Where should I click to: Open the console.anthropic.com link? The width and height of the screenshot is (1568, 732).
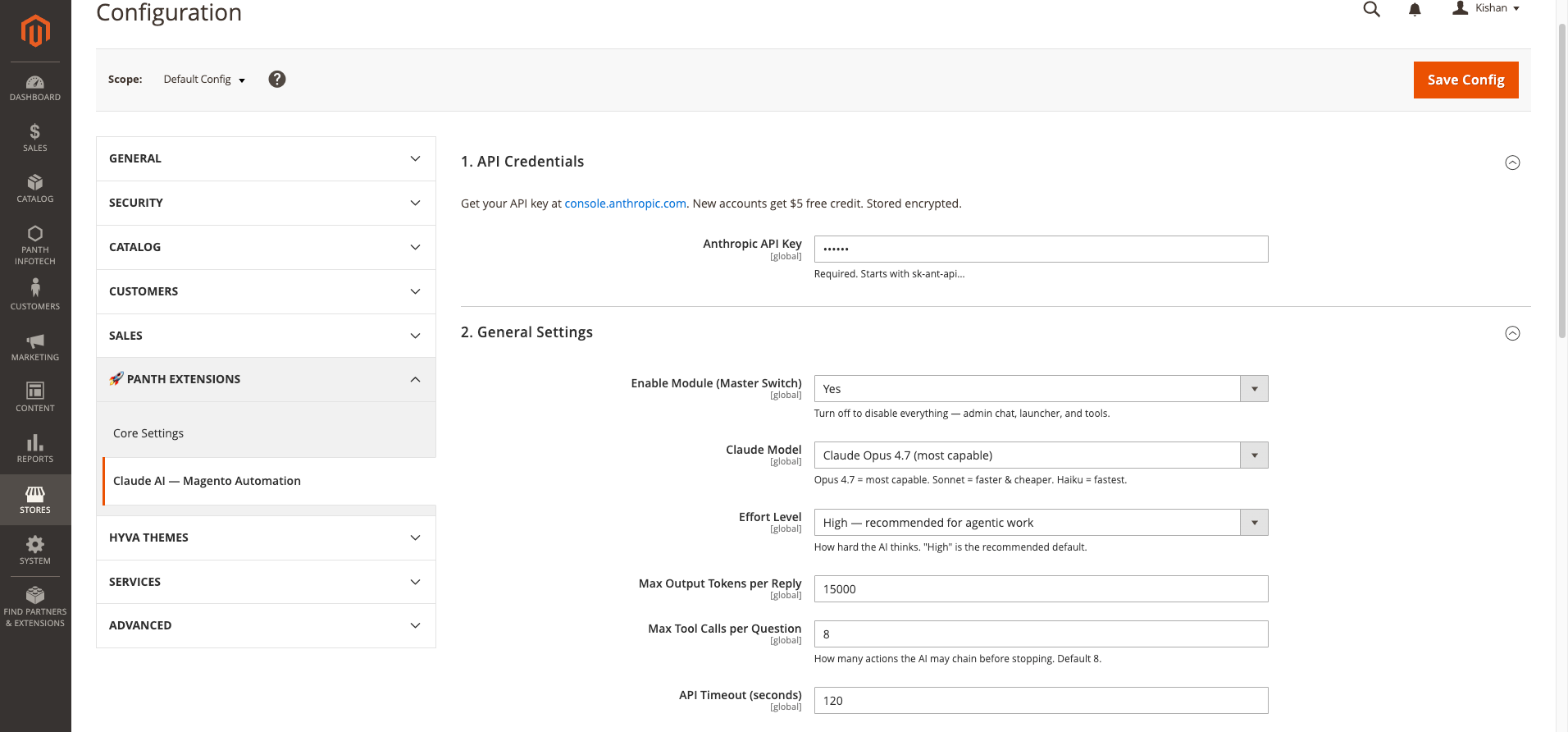coord(625,204)
